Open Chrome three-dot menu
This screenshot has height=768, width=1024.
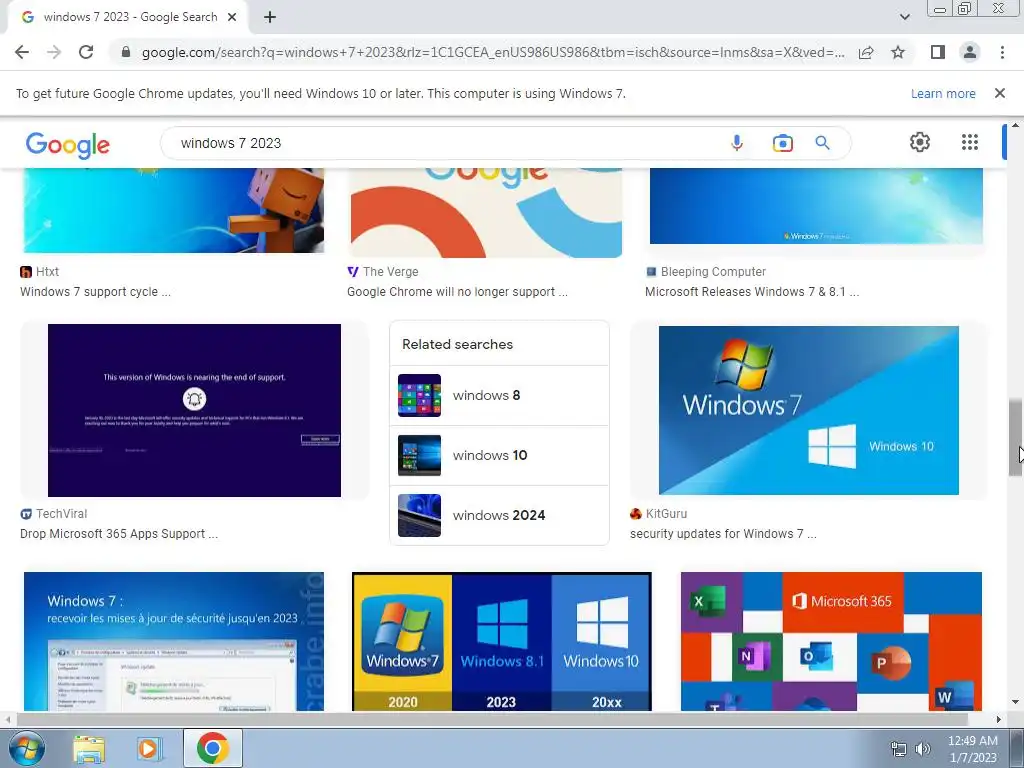[1002, 52]
